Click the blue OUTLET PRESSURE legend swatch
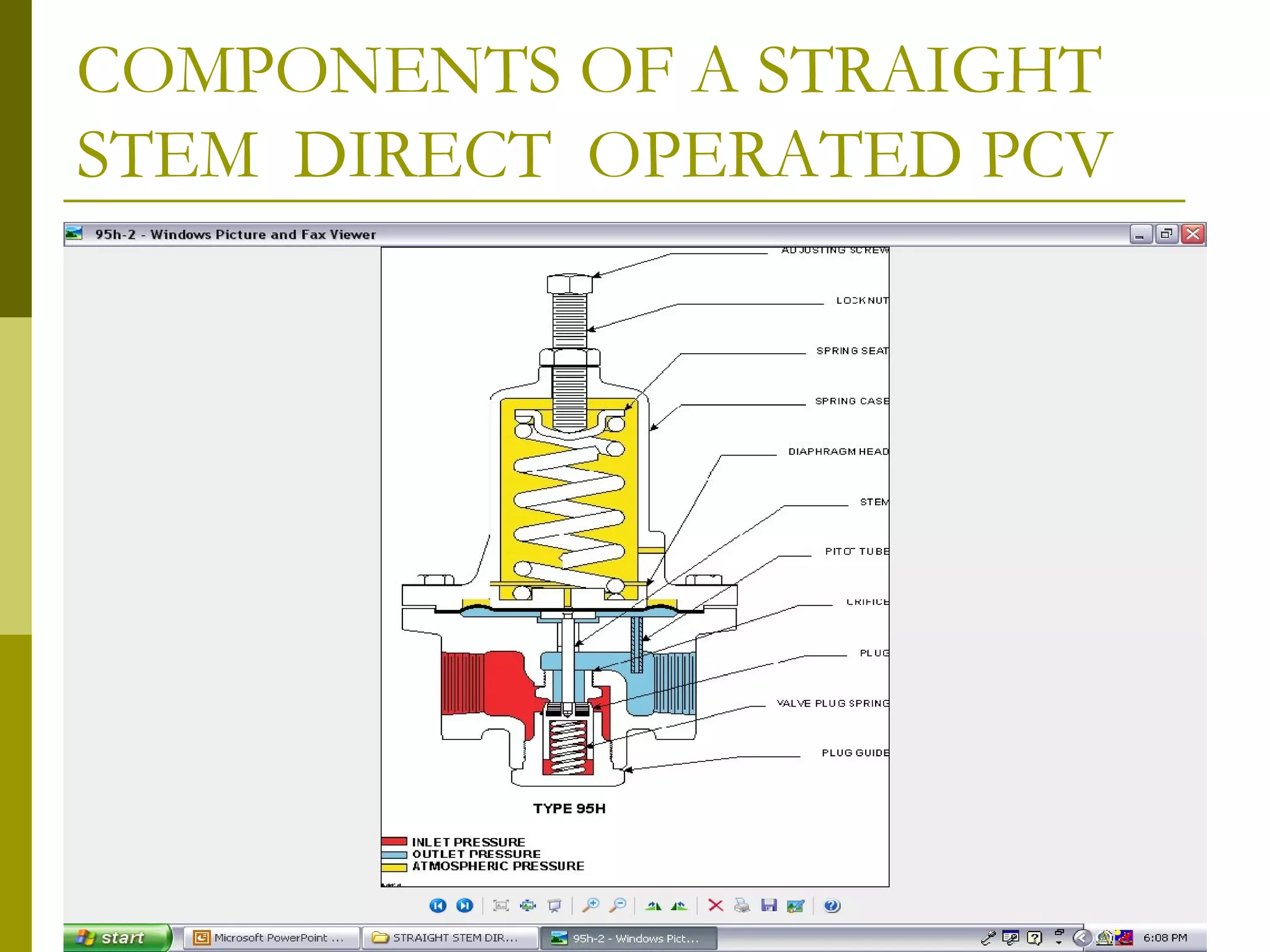 tap(394, 854)
